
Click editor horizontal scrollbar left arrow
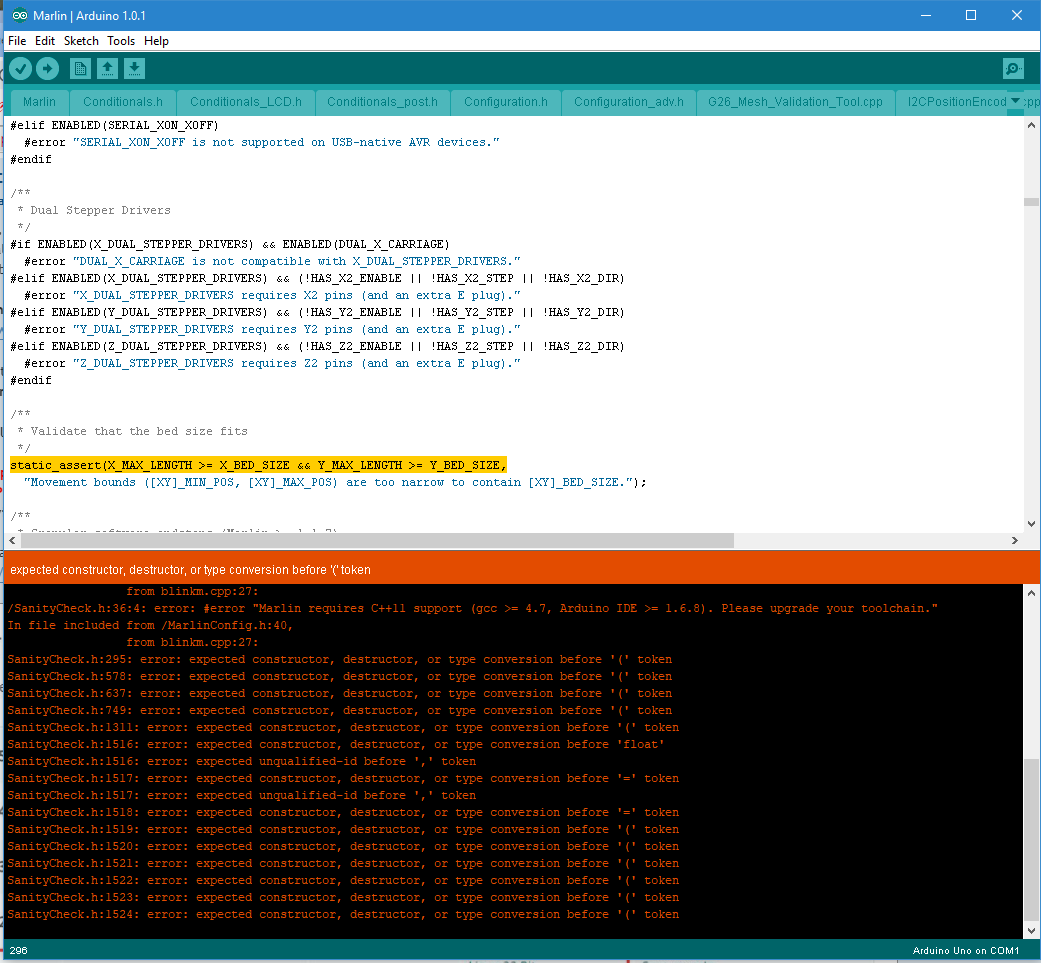[x=12, y=540]
